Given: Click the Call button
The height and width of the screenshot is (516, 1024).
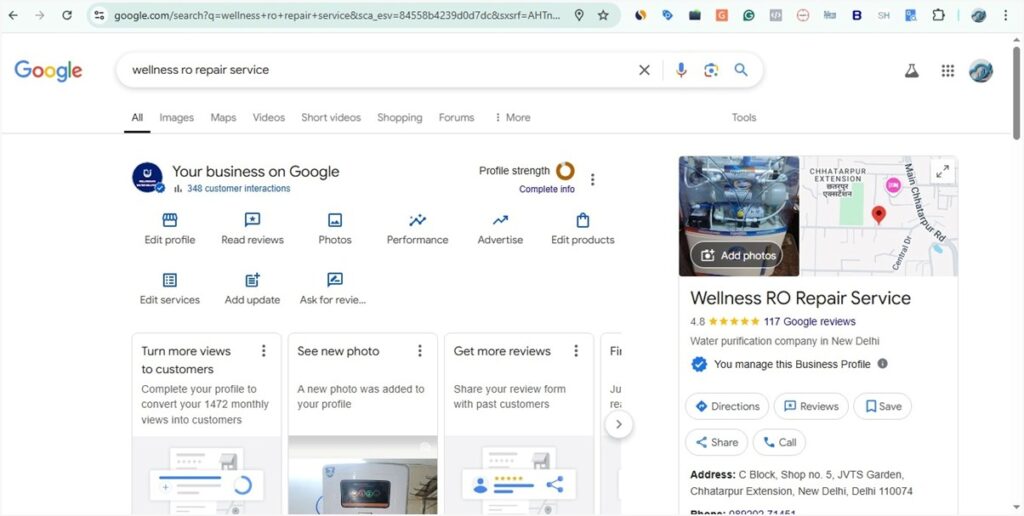Looking at the screenshot, I should (779, 442).
